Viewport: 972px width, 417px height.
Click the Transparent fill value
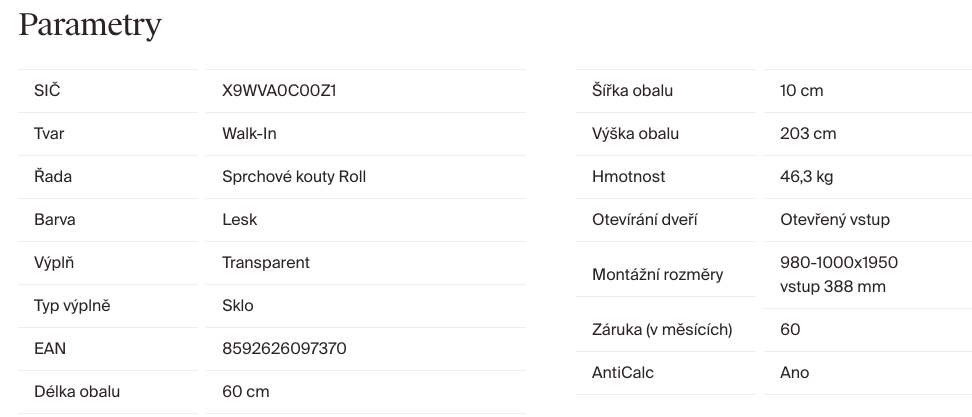point(266,263)
